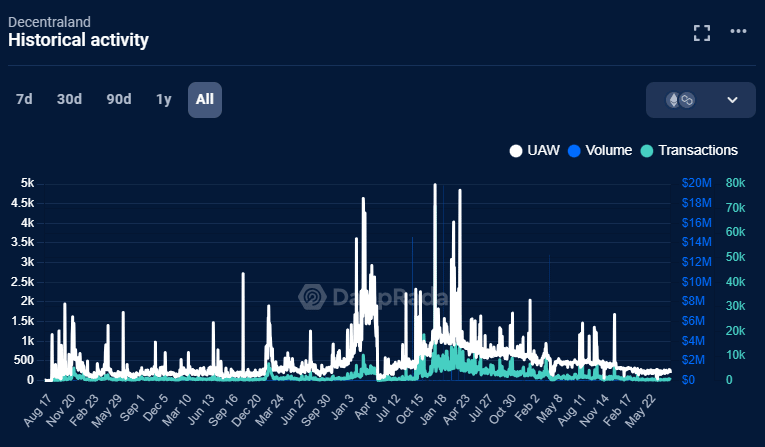Click the $10M volume axis label
This screenshot has height=447, width=765.
697,282
